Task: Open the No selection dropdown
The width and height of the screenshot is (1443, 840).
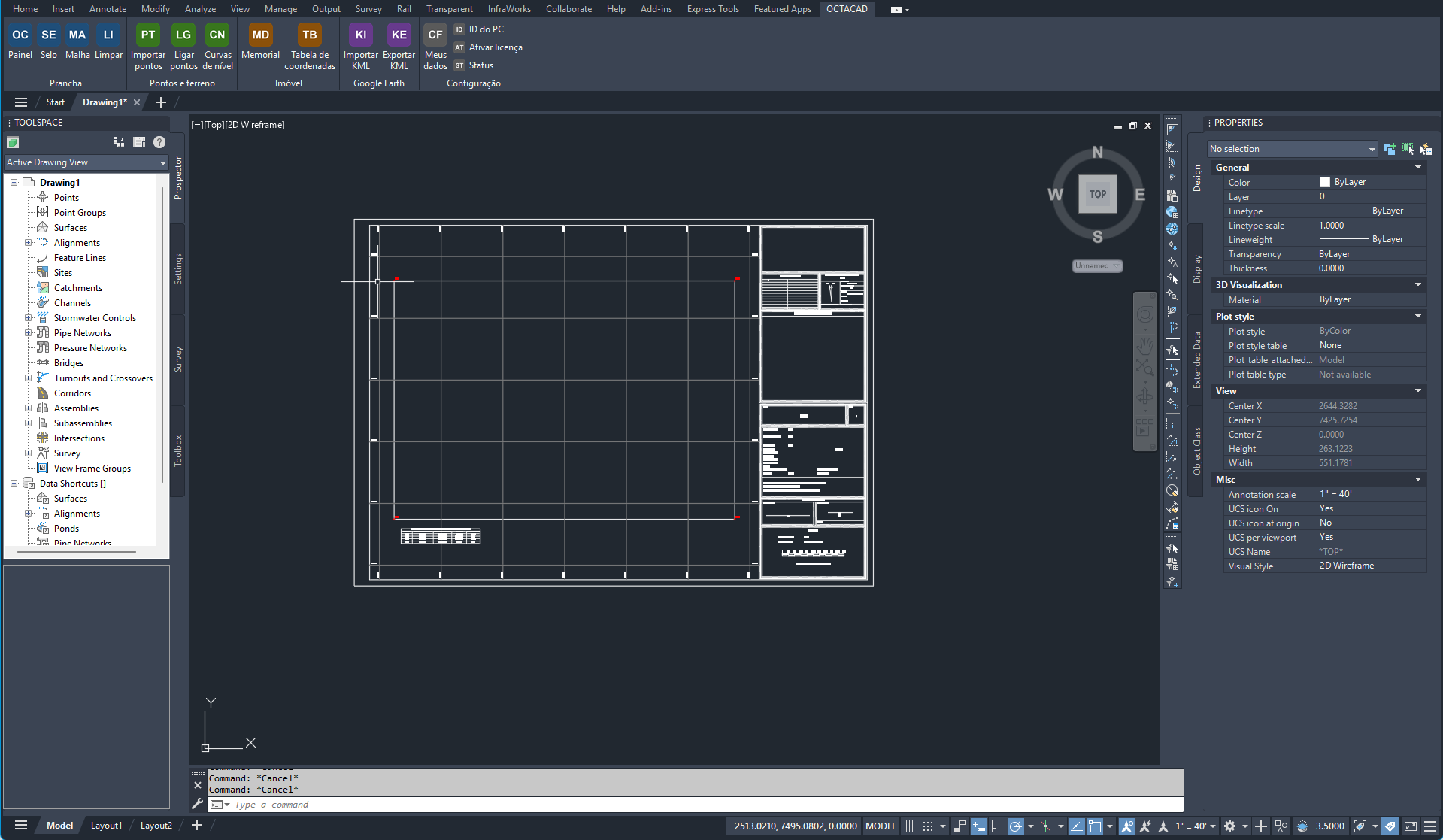Action: [1292, 149]
